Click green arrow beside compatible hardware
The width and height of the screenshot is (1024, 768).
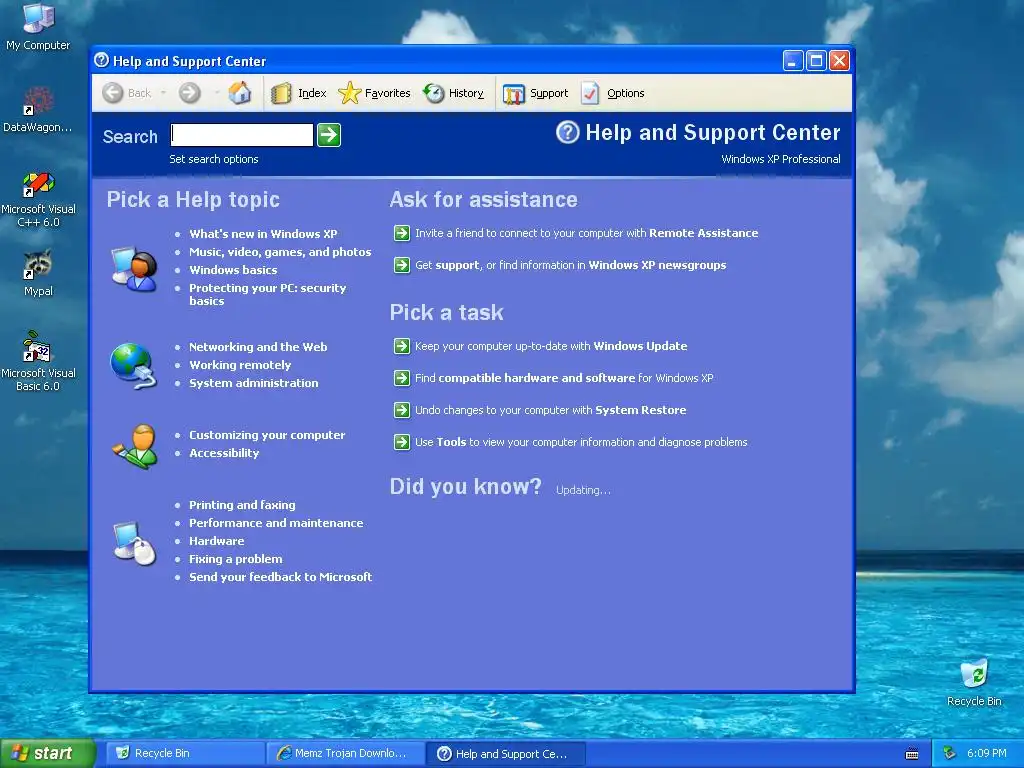click(402, 378)
